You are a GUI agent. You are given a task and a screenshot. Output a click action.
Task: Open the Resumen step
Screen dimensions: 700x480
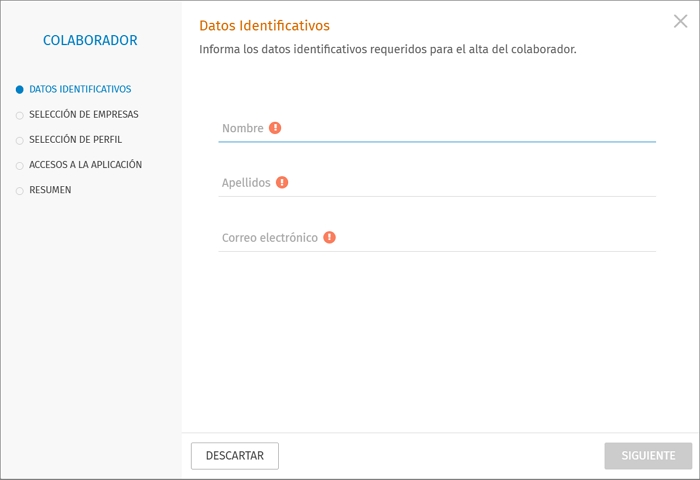point(50,190)
